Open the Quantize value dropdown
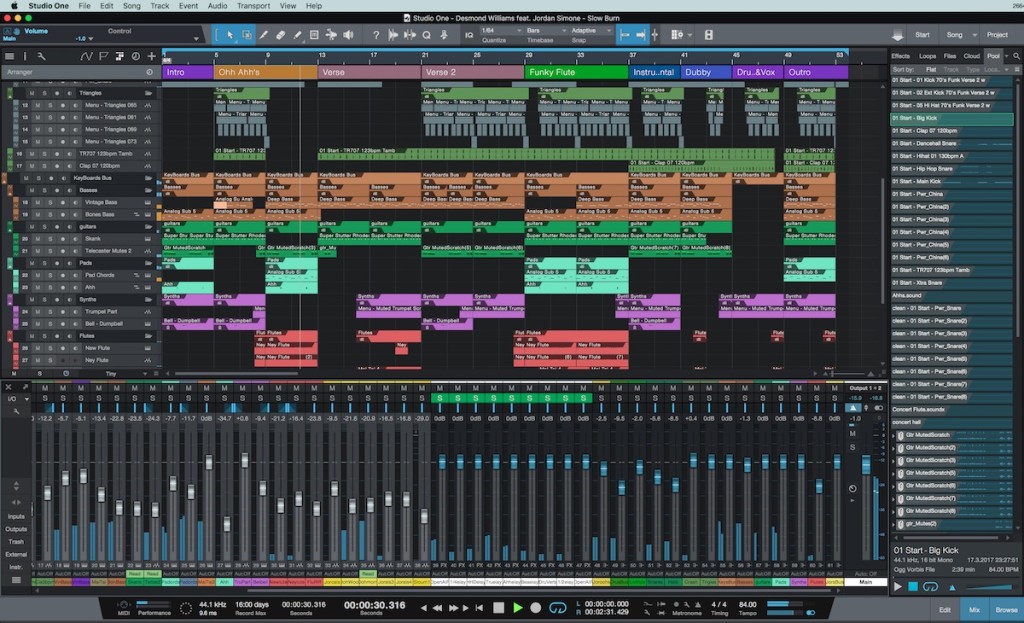The height and width of the screenshot is (623, 1024). coord(498,31)
